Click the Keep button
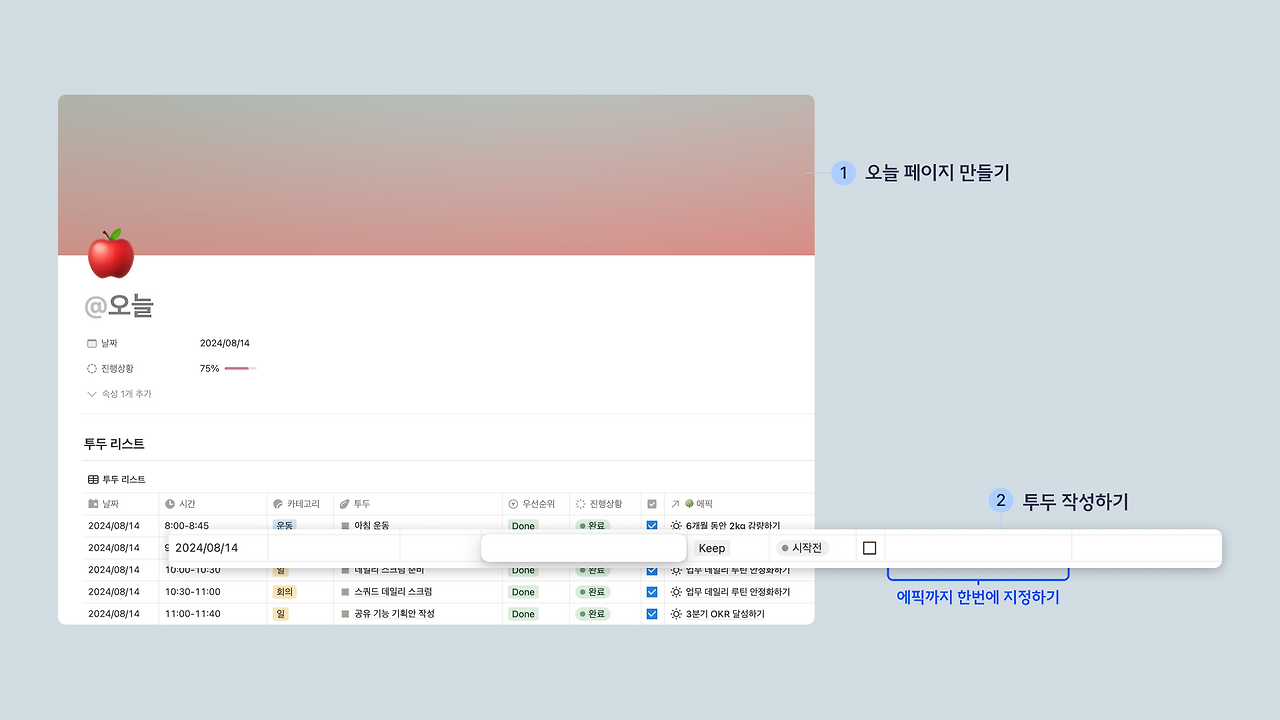The width and height of the screenshot is (1280, 720). coord(711,548)
